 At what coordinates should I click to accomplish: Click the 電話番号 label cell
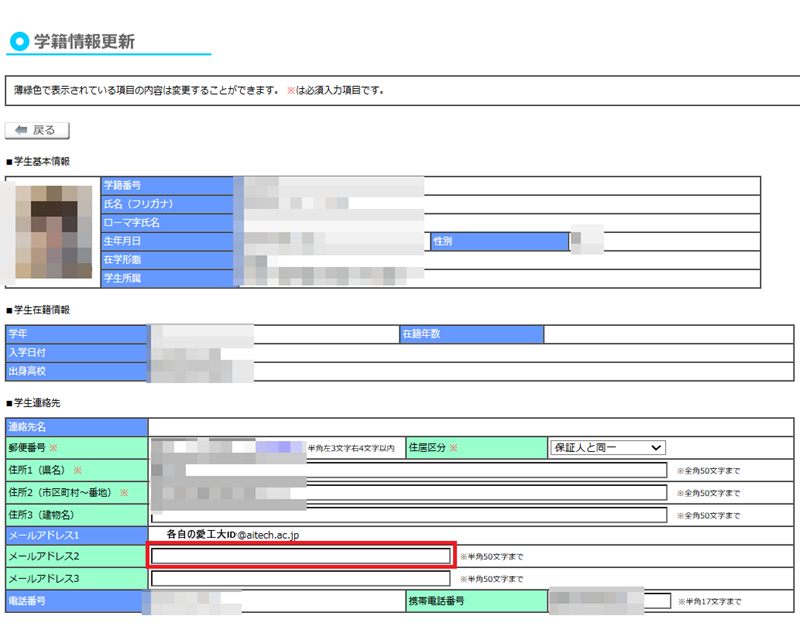76,601
